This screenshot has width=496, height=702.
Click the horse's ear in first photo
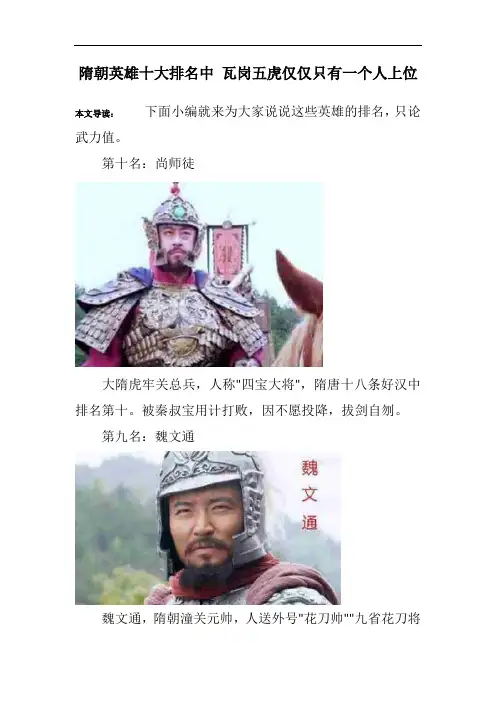tap(297, 282)
